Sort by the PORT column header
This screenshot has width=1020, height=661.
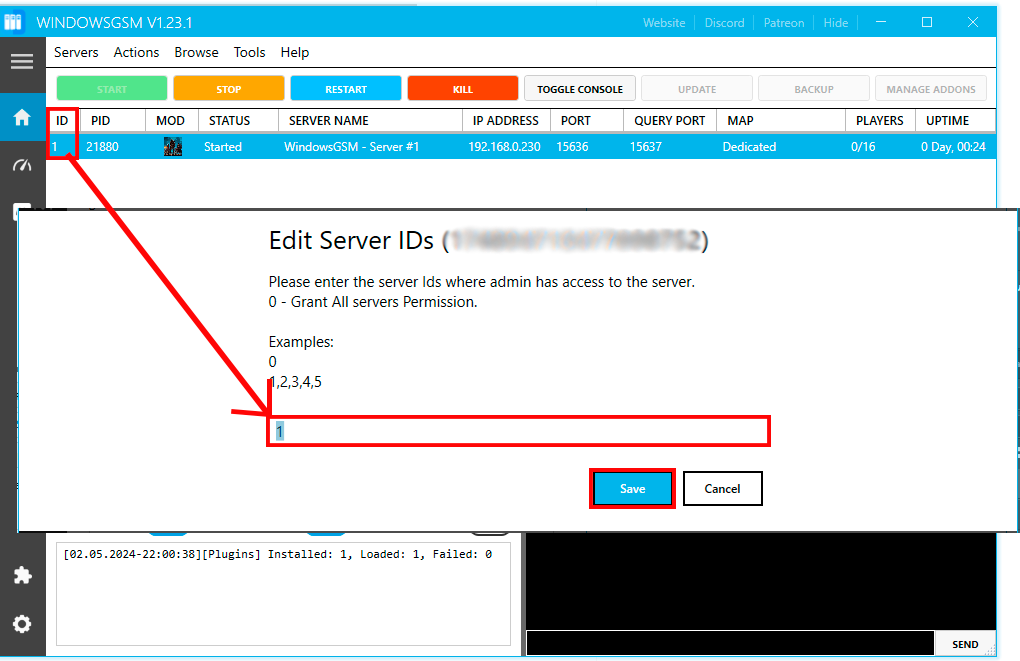[587, 120]
